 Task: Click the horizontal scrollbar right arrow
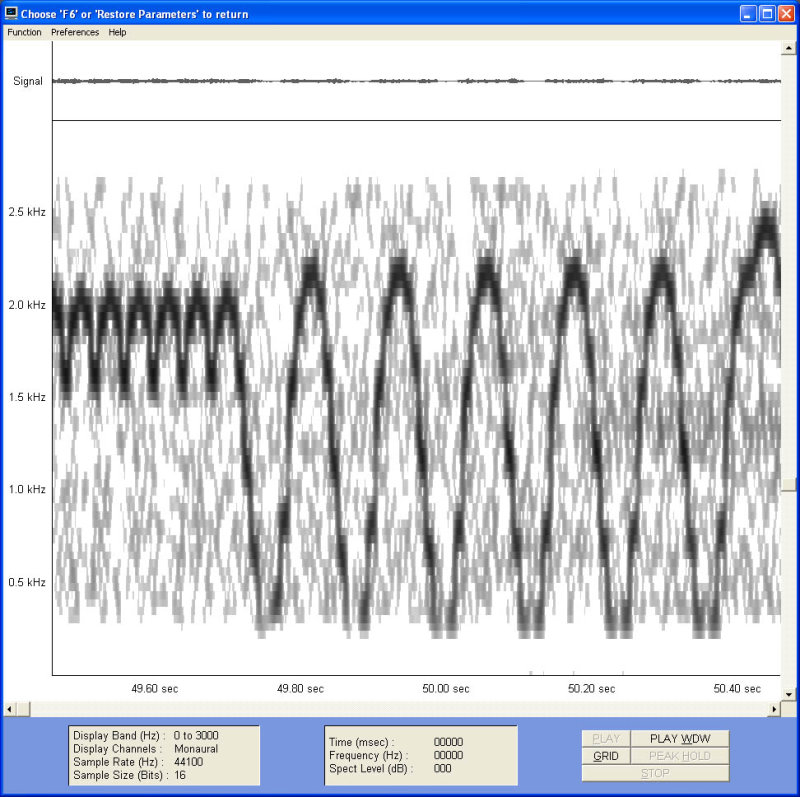pyautogui.click(x=774, y=709)
